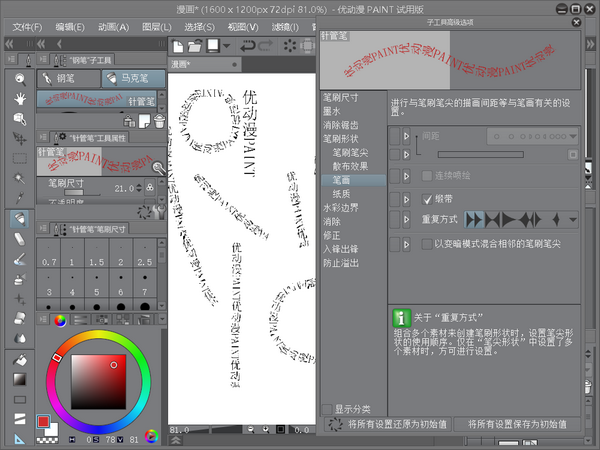Screen dimensions: 600x450
Task: Uncheck the 缎带 checkbox
Action: pyautogui.click(x=427, y=199)
